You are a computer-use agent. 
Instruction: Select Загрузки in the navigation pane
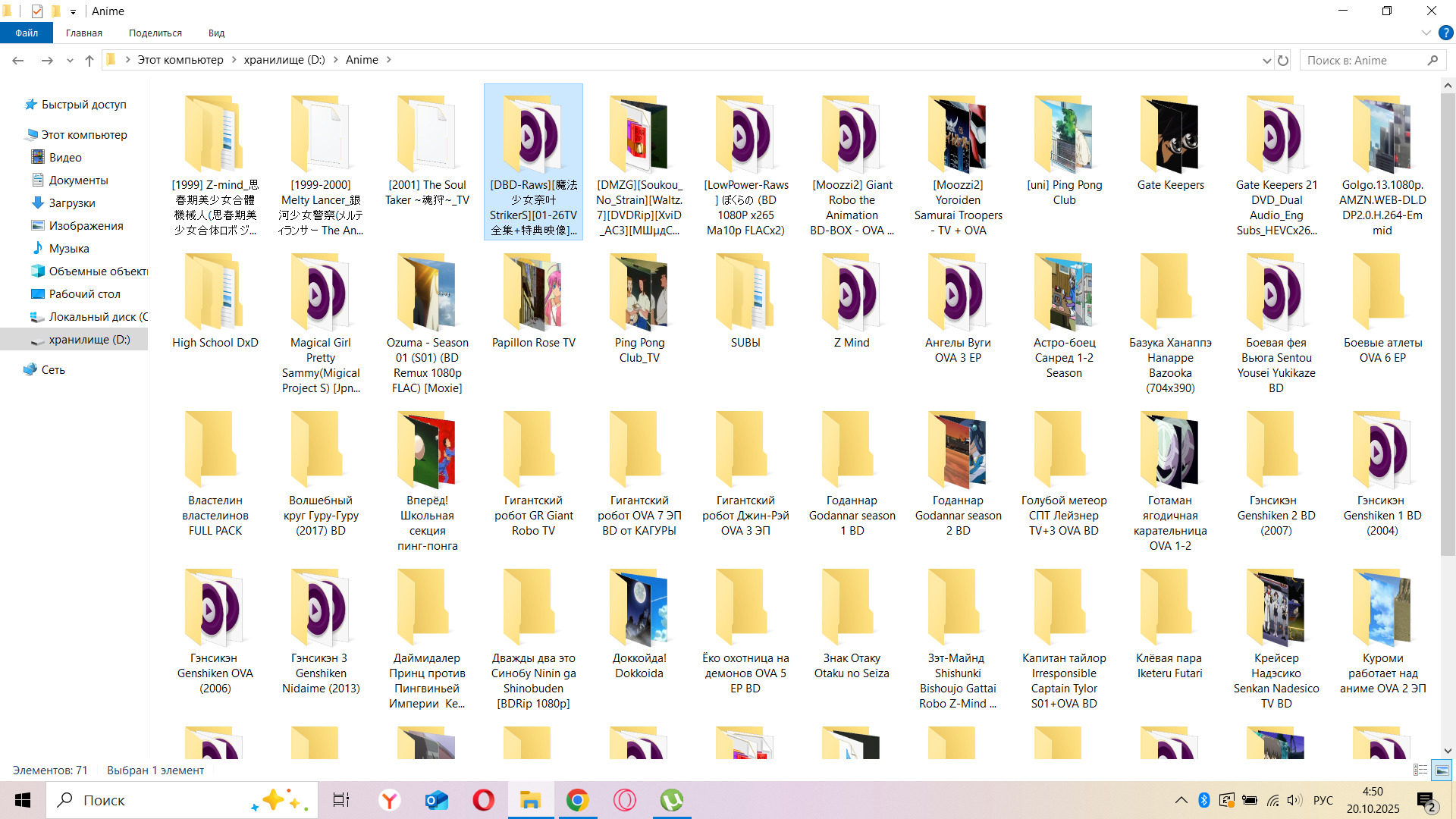click(x=71, y=203)
